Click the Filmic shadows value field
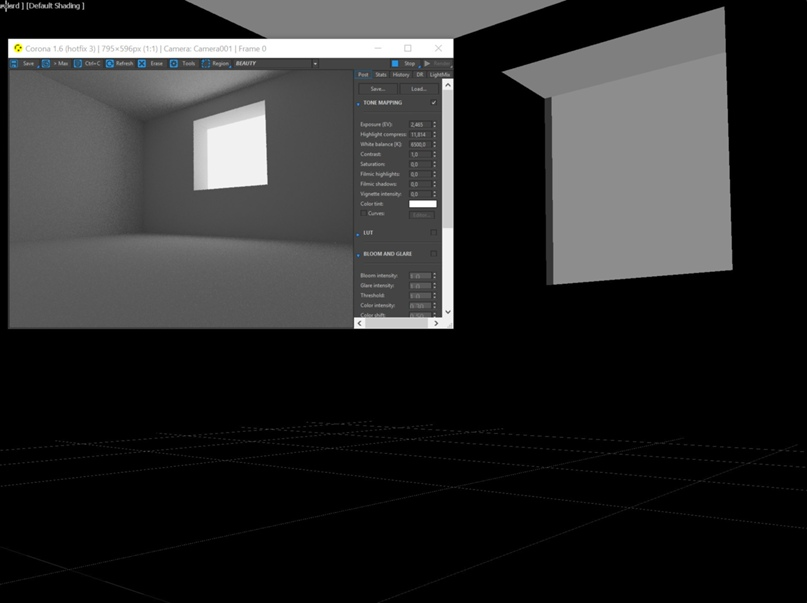The height and width of the screenshot is (603, 807). 420,184
